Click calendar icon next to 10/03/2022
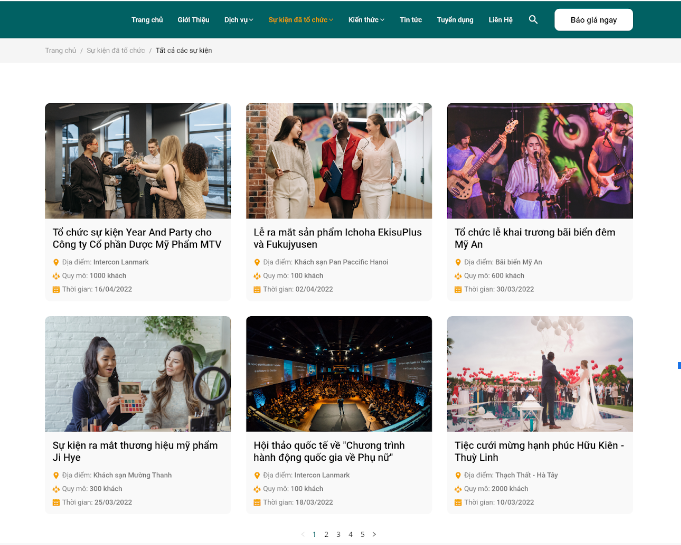The height and width of the screenshot is (545, 681). click(458, 502)
